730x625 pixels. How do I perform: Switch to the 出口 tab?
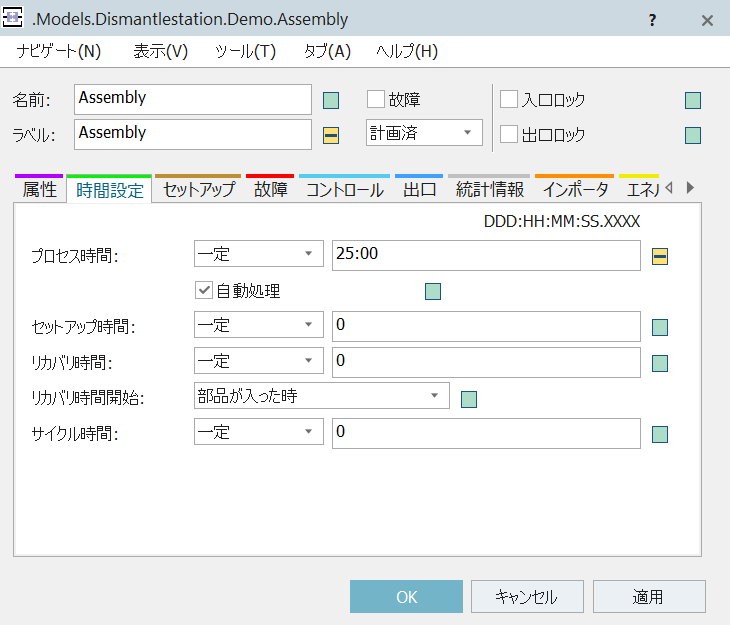click(419, 190)
